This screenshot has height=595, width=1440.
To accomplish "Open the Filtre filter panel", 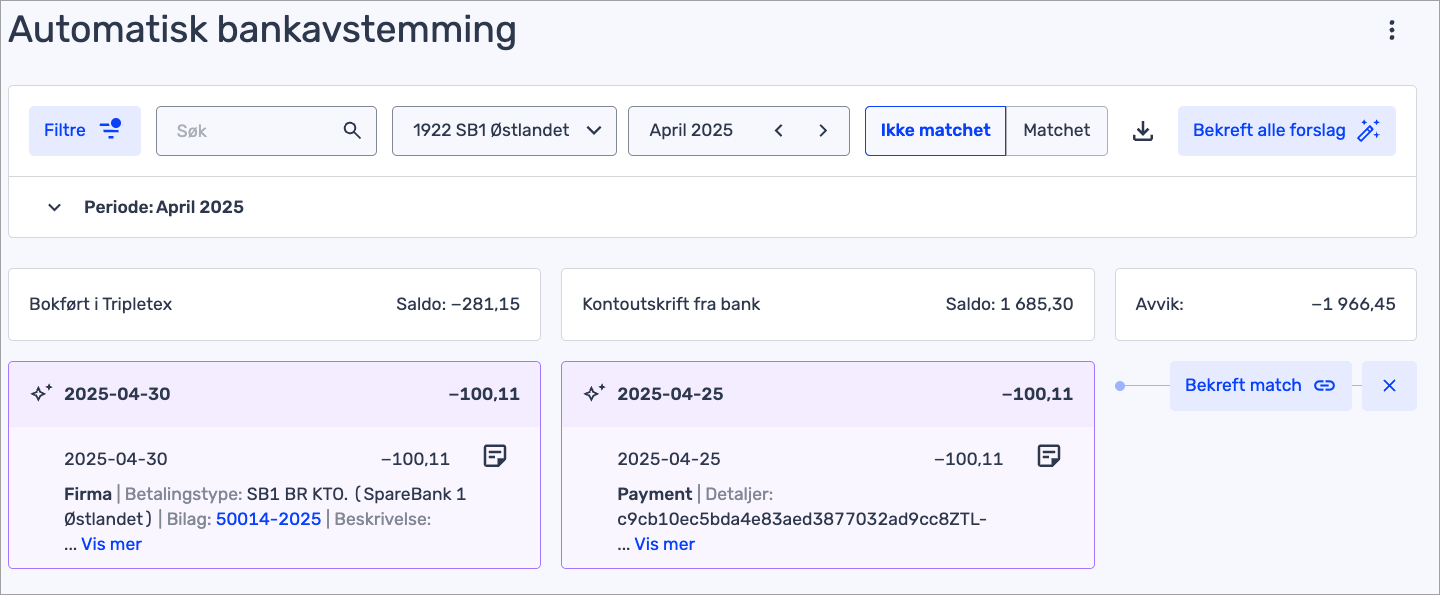I will (x=85, y=131).
